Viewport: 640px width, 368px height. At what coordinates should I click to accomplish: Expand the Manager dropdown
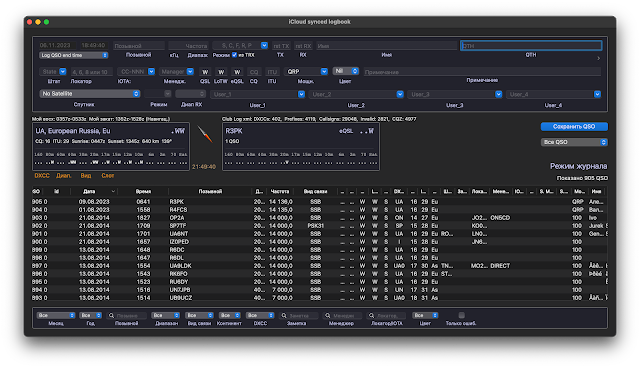click(190, 71)
